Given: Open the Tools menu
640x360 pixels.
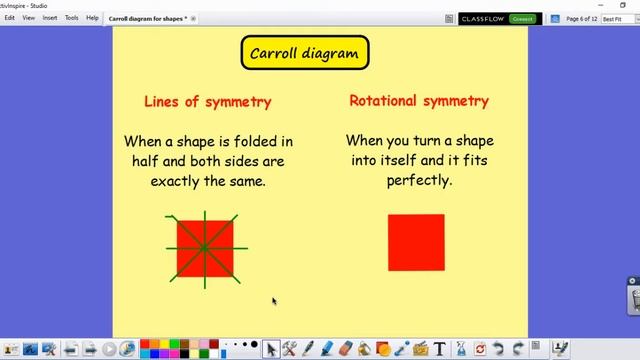Looking at the screenshot, I should click(x=71, y=18).
